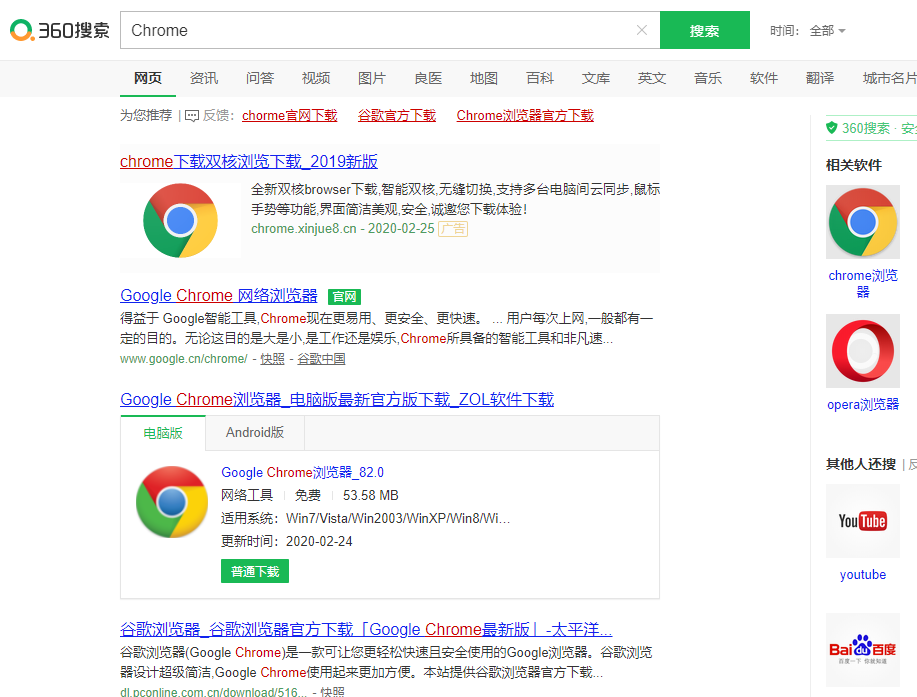Open the 资讯 search category
This screenshot has height=697, width=917.
[204, 78]
